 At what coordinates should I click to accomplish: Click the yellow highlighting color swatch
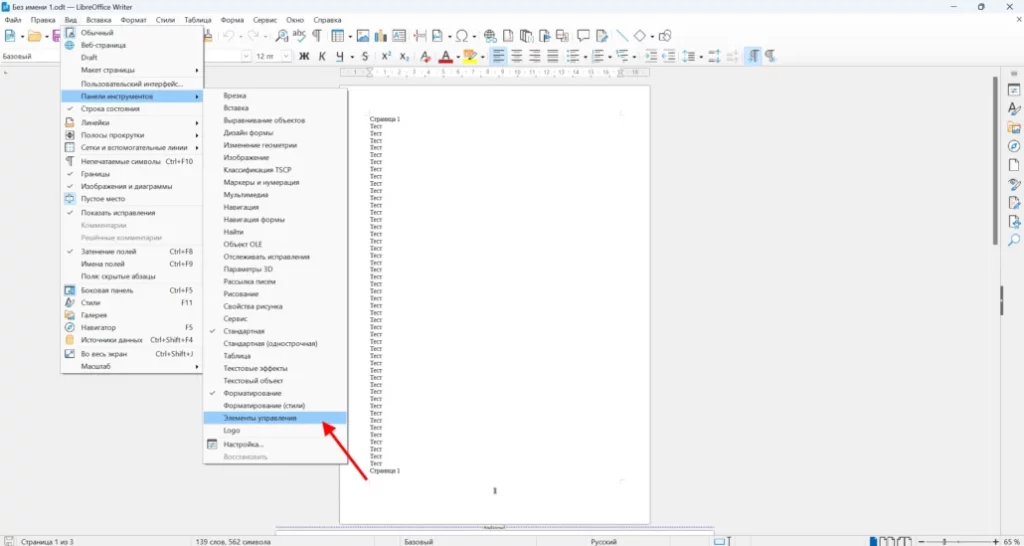(x=470, y=56)
